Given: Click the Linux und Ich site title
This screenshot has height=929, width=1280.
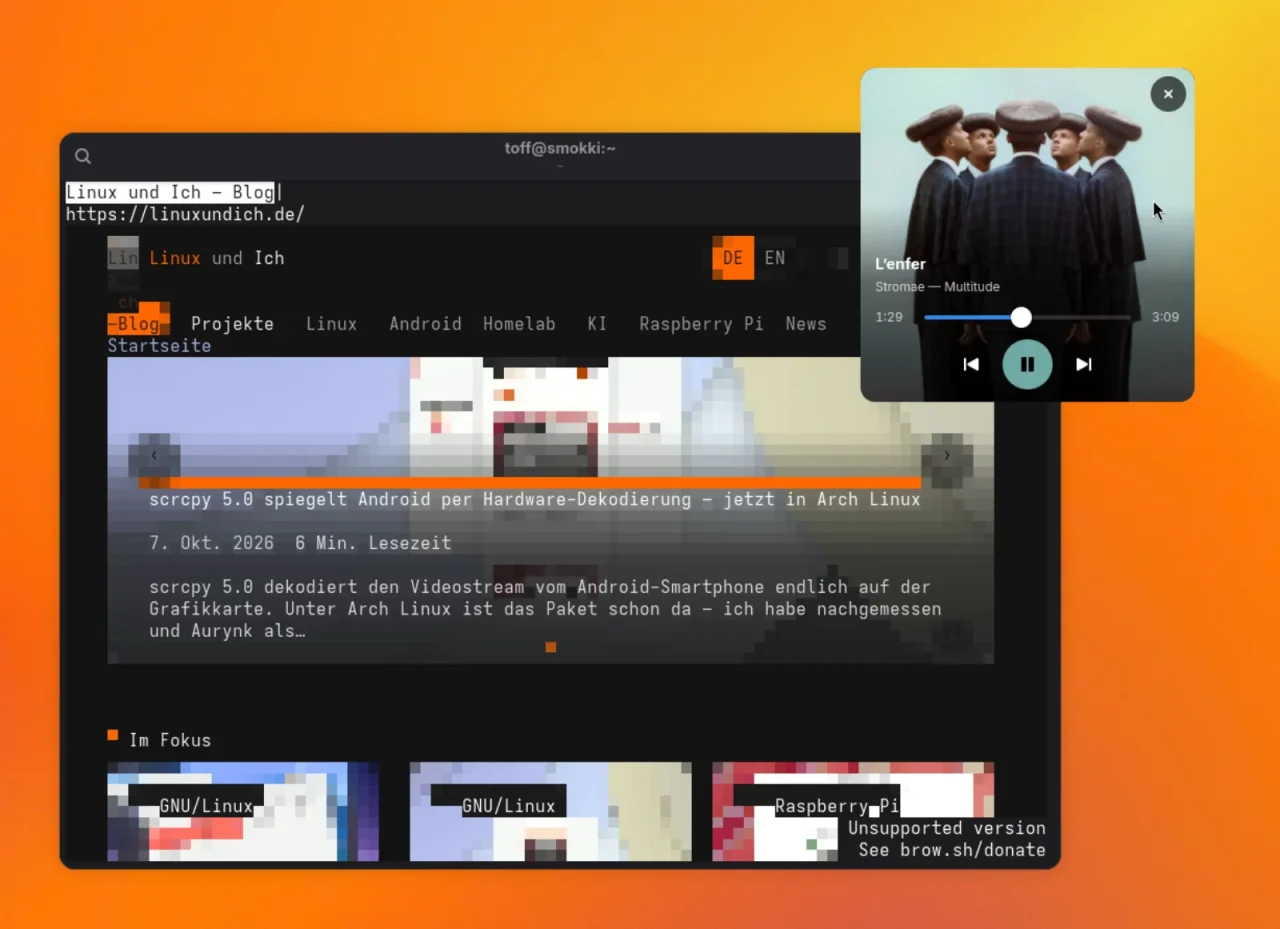Looking at the screenshot, I should [217, 258].
